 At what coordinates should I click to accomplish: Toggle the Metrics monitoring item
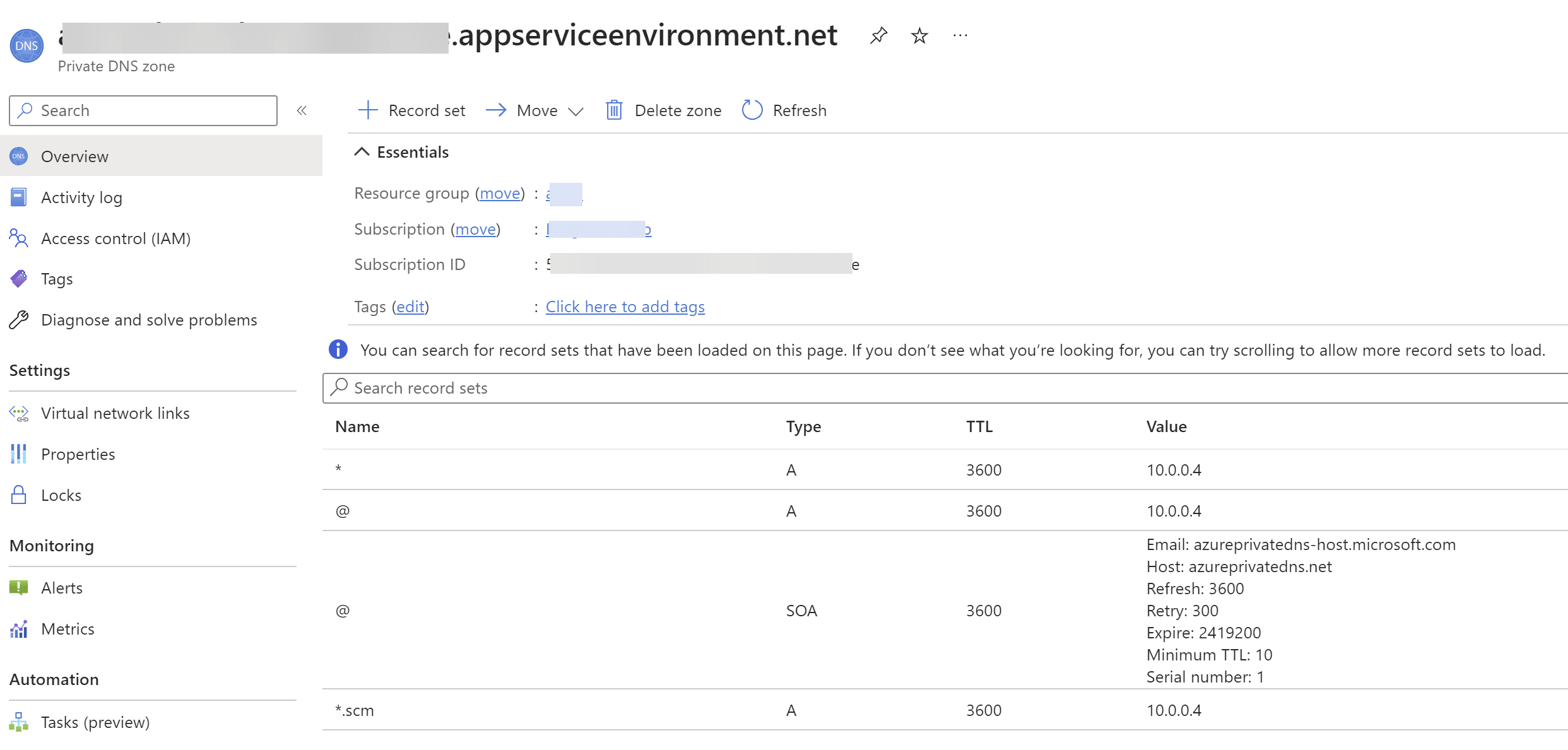(x=67, y=629)
